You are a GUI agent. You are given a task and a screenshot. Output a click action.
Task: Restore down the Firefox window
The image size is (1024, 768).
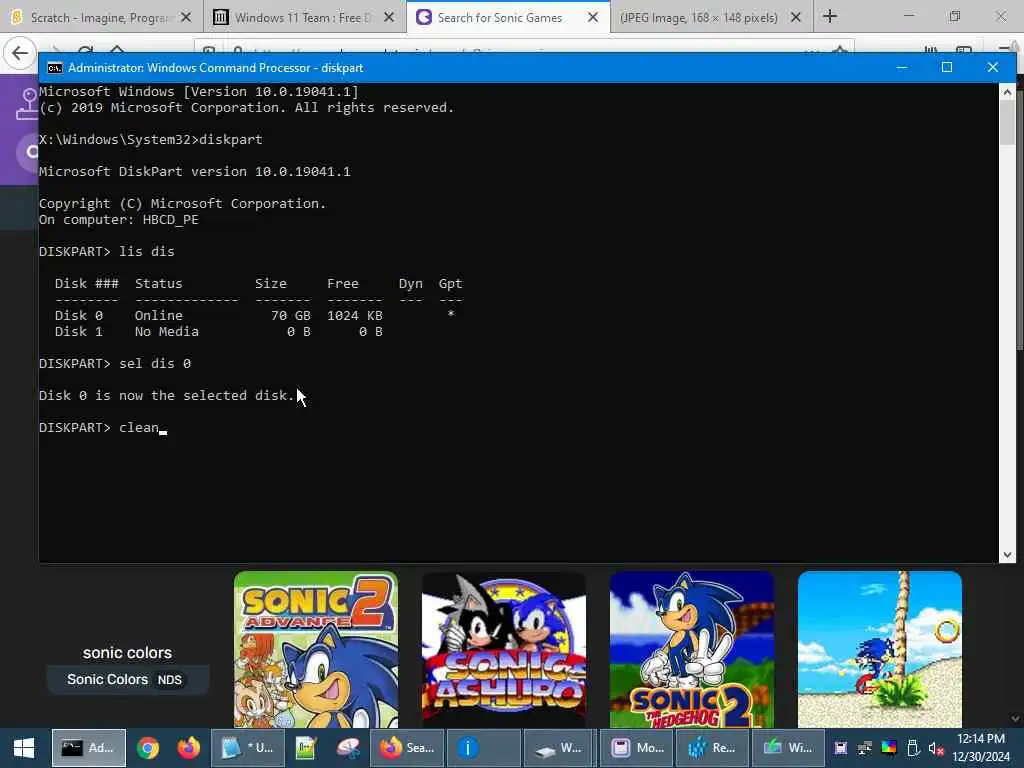point(955,16)
